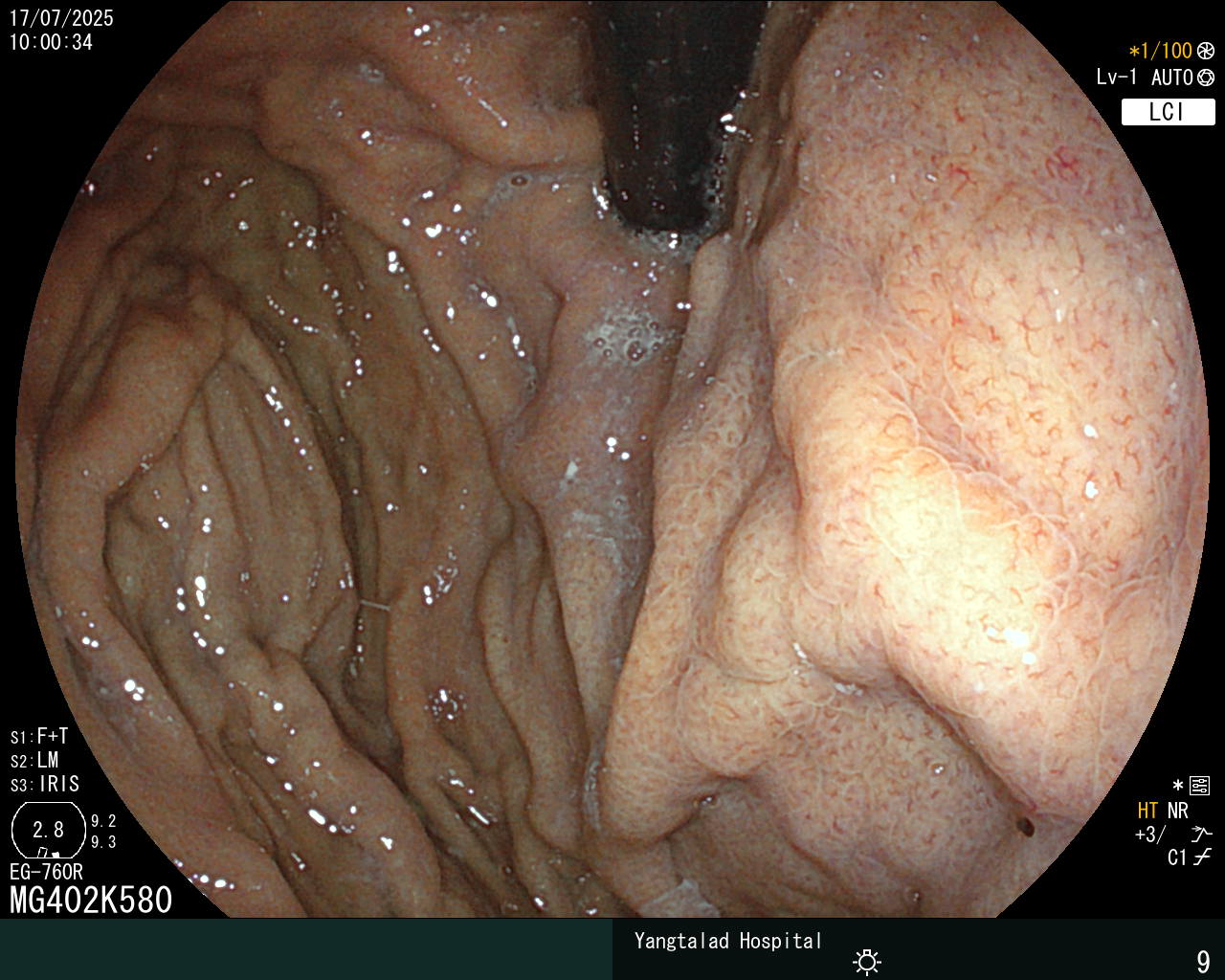Click the EG-760R scope model text
Viewport: 1225px width, 980px height.
[46, 872]
